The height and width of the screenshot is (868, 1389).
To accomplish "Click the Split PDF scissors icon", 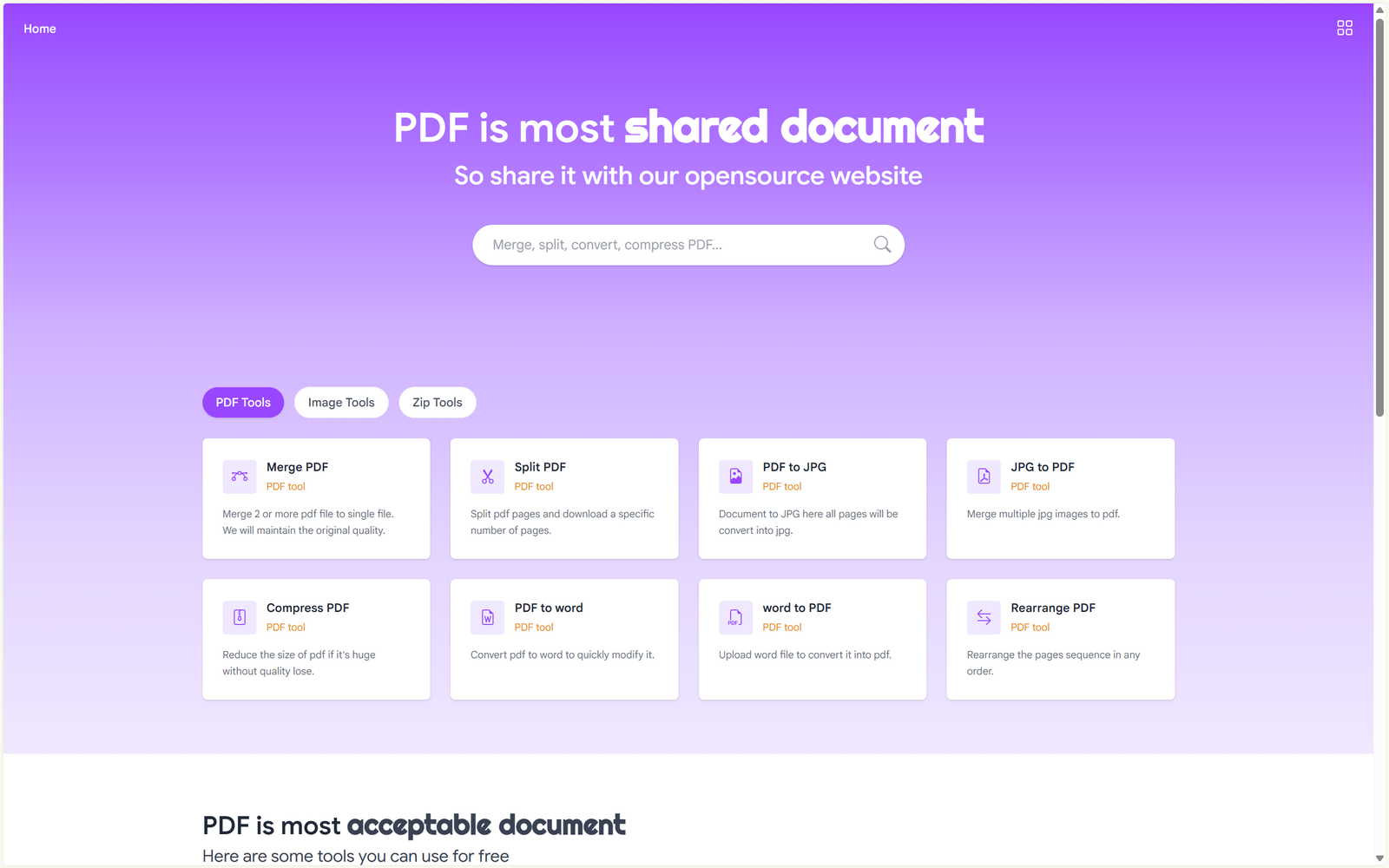I will 487,477.
